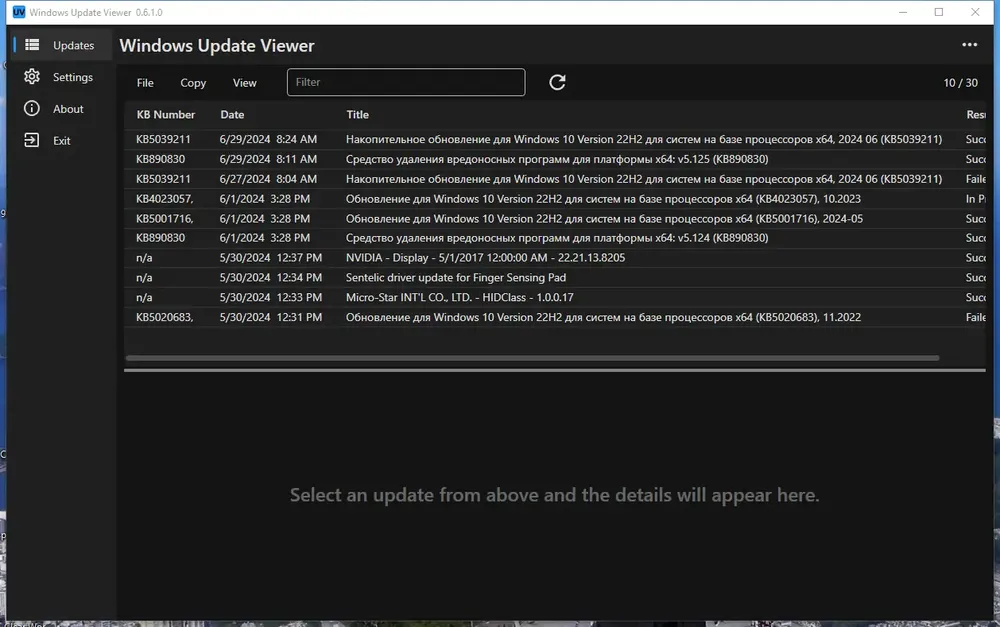Open the Updates list icon in sidebar
The width and height of the screenshot is (1000, 627).
tap(32, 45)
